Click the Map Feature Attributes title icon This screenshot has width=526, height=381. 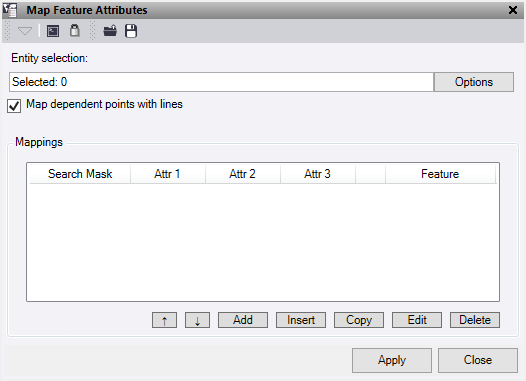(x=10, y=10)
